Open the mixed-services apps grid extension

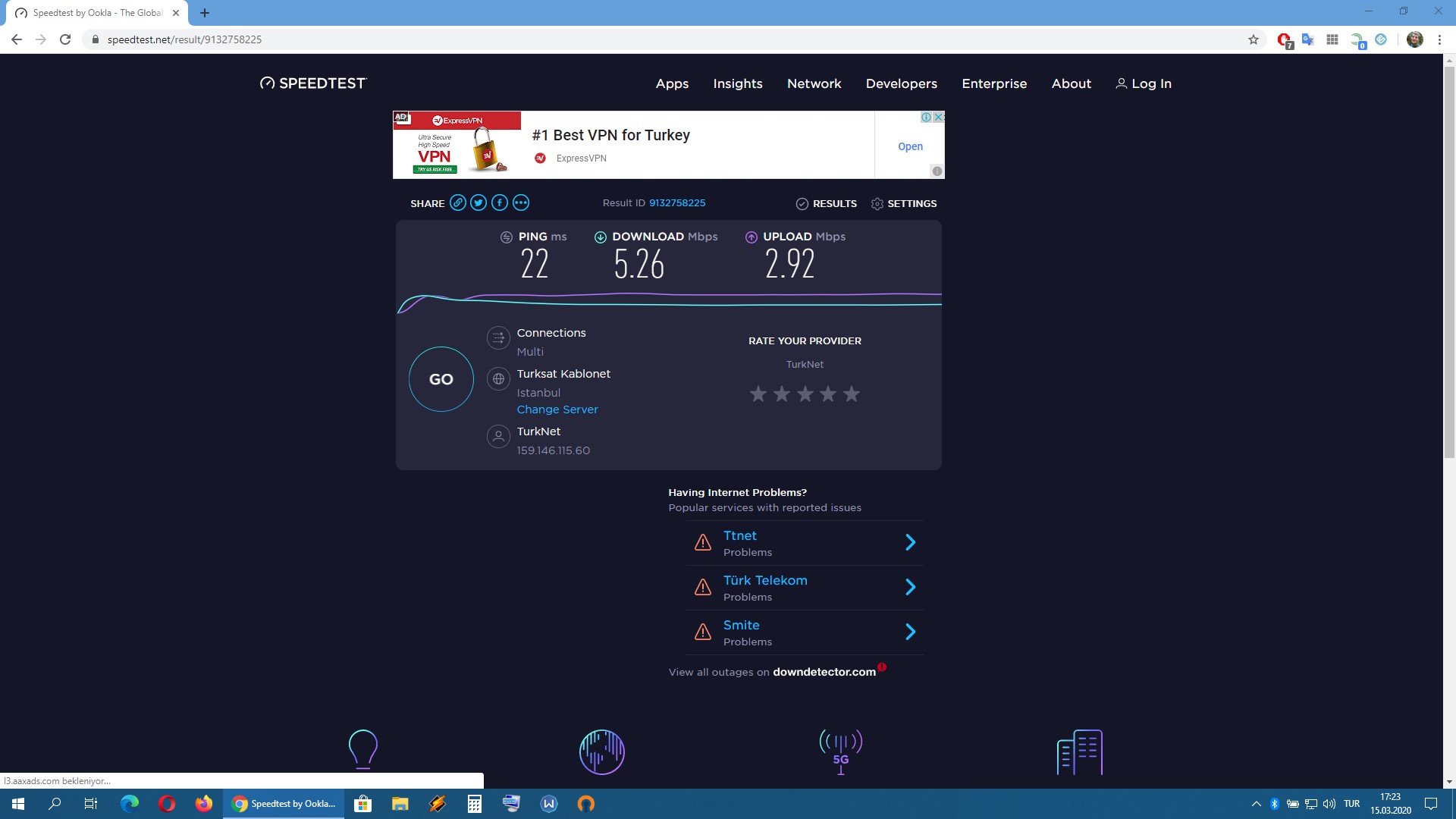(1332, 39)
